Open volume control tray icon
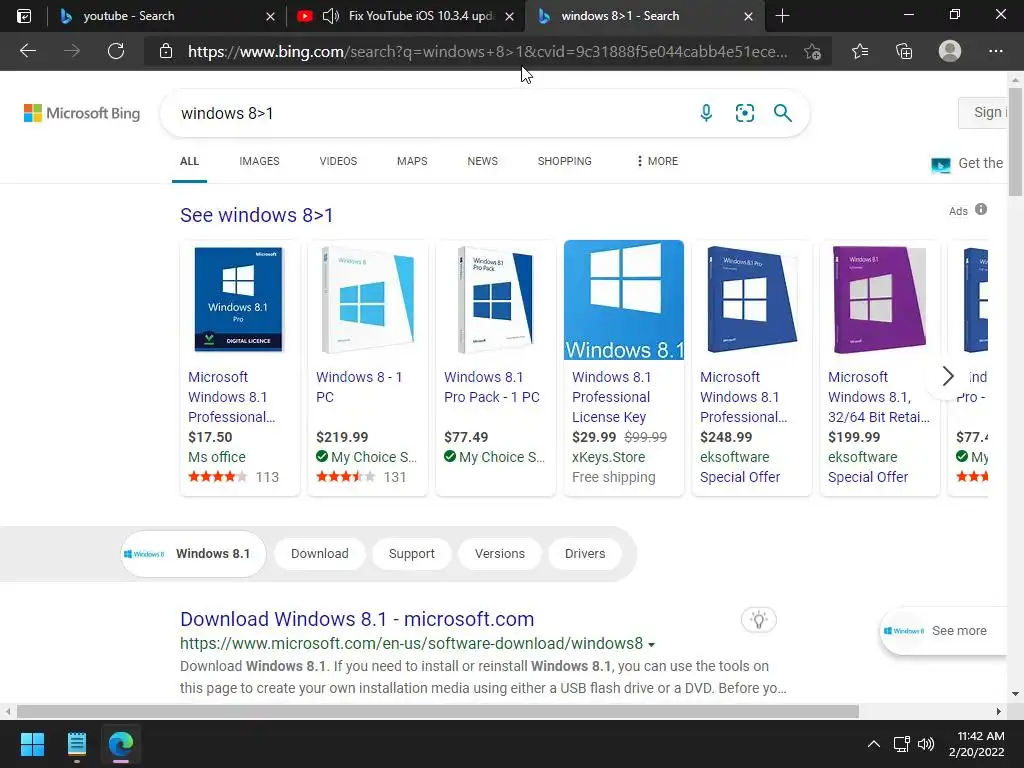The width and height of the screenshot is (1024, 768). (926, 744)
